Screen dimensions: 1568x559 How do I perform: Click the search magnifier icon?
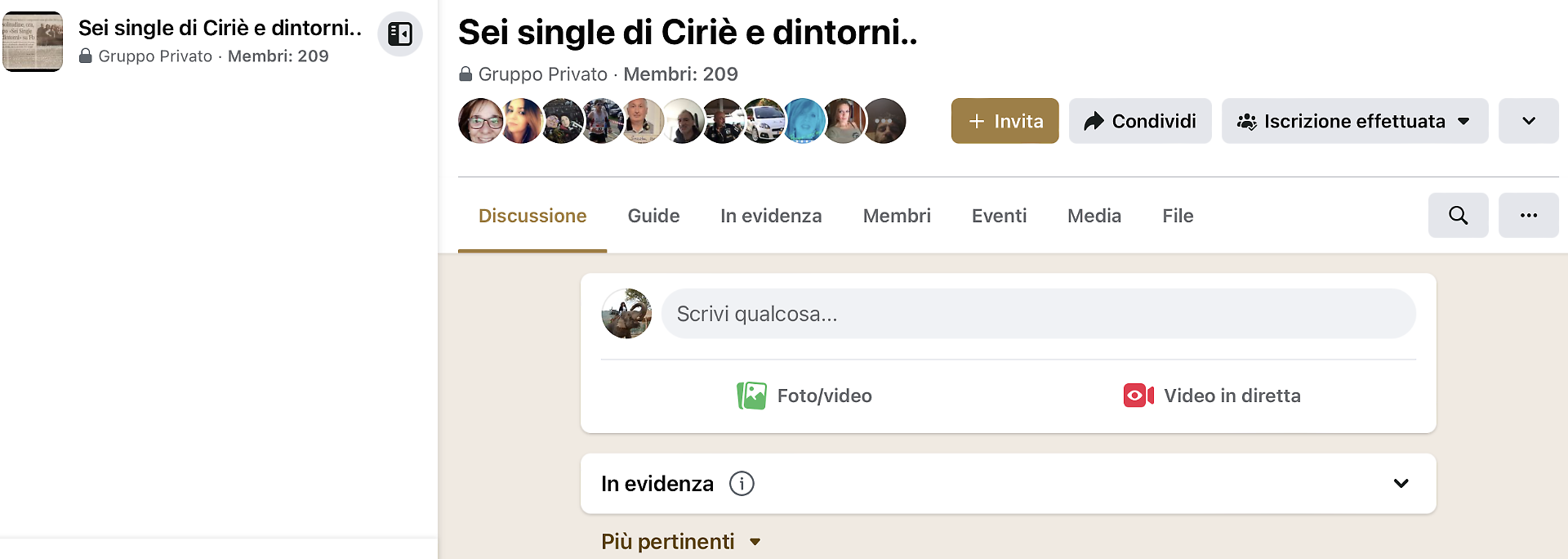click(x=1458, y=216)
